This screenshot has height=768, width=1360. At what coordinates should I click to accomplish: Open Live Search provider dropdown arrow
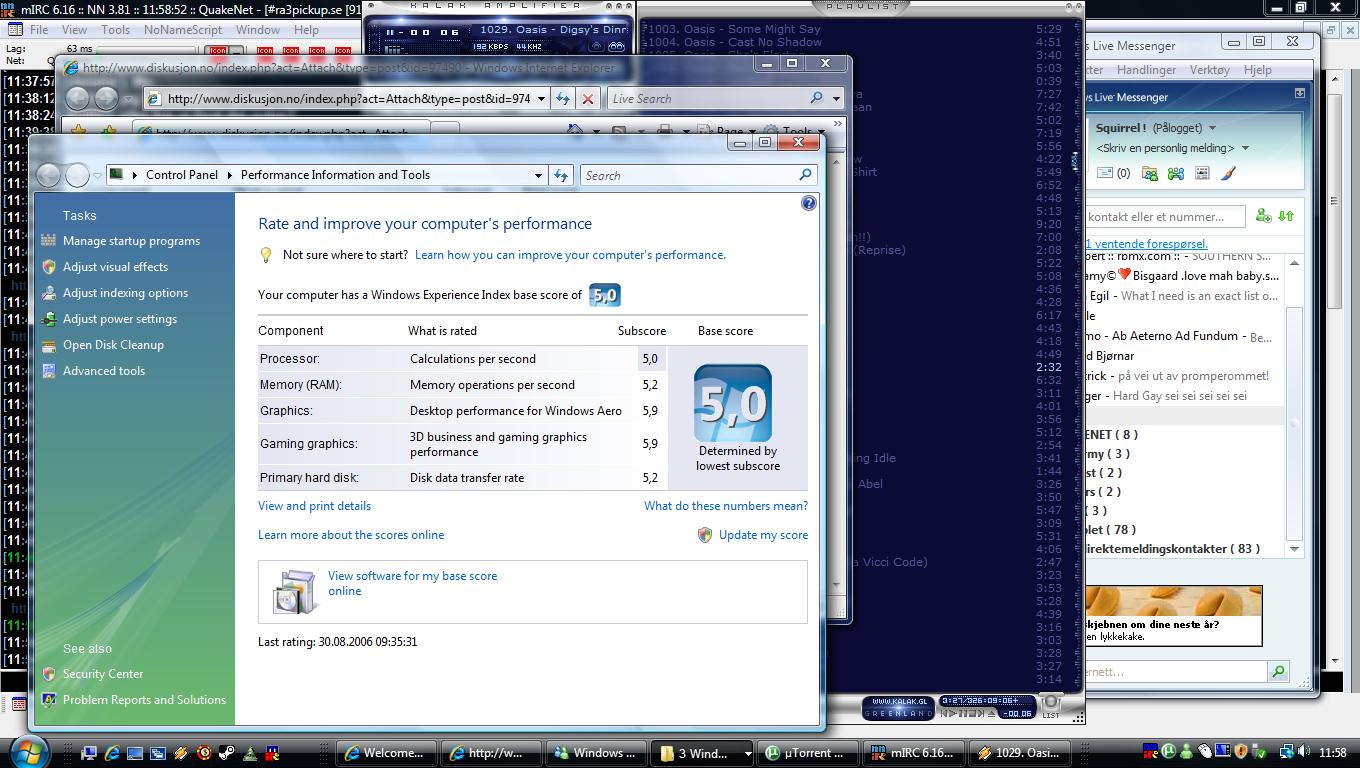pyautogui.click(x=837, y=99)
